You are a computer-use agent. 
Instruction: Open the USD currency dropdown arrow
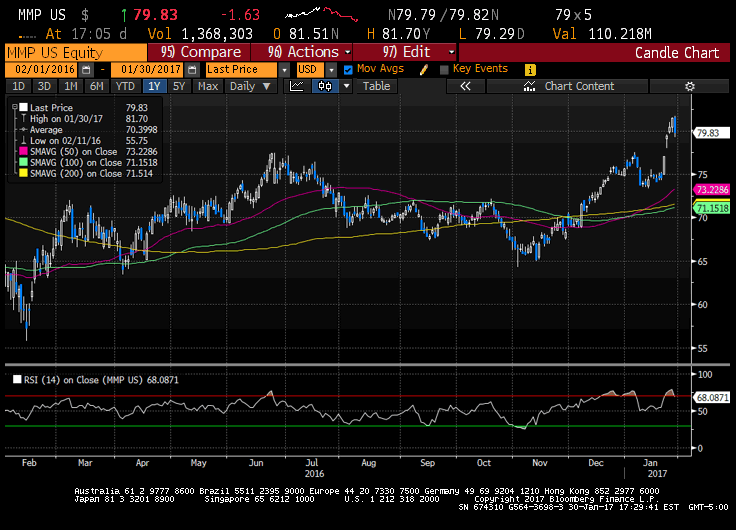331,70
